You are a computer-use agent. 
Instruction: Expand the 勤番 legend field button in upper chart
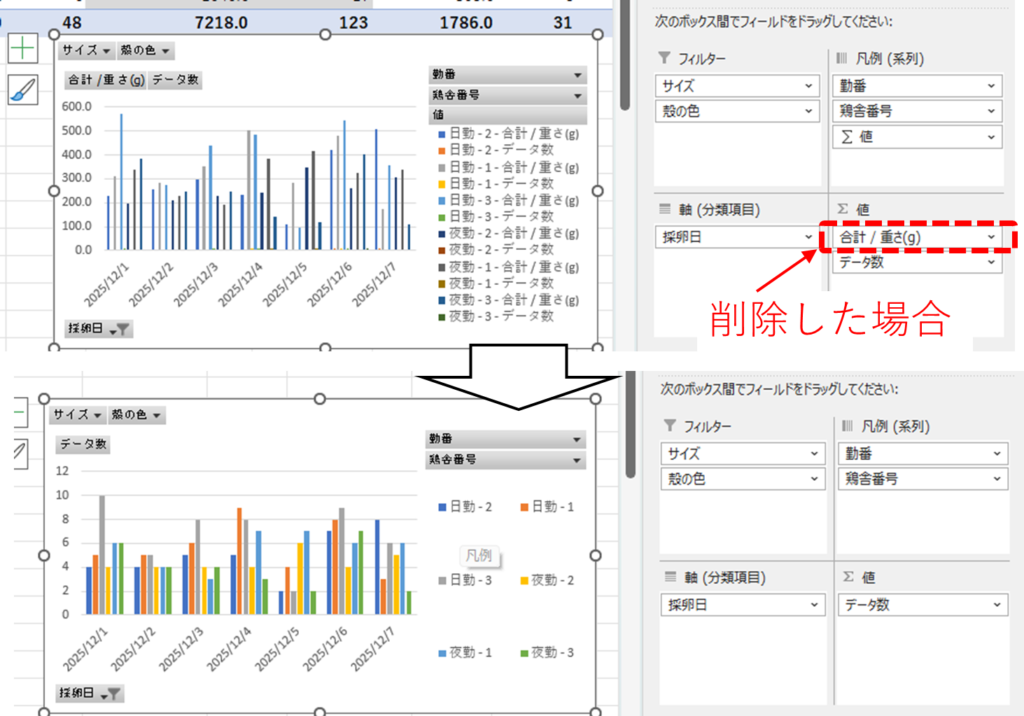(x=577, y=75)
